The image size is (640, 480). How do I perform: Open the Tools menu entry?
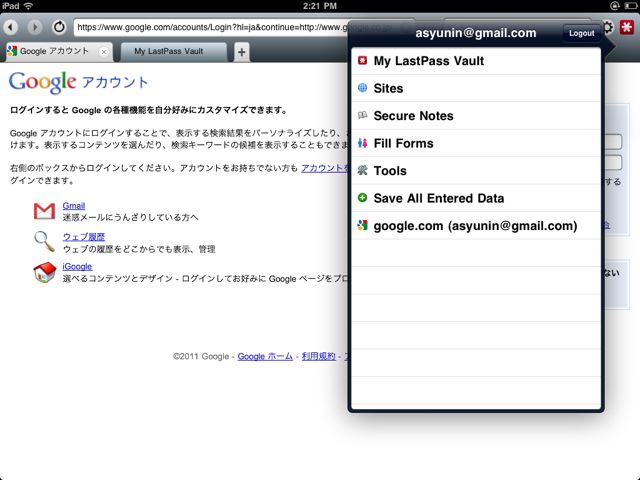(476, 171)
